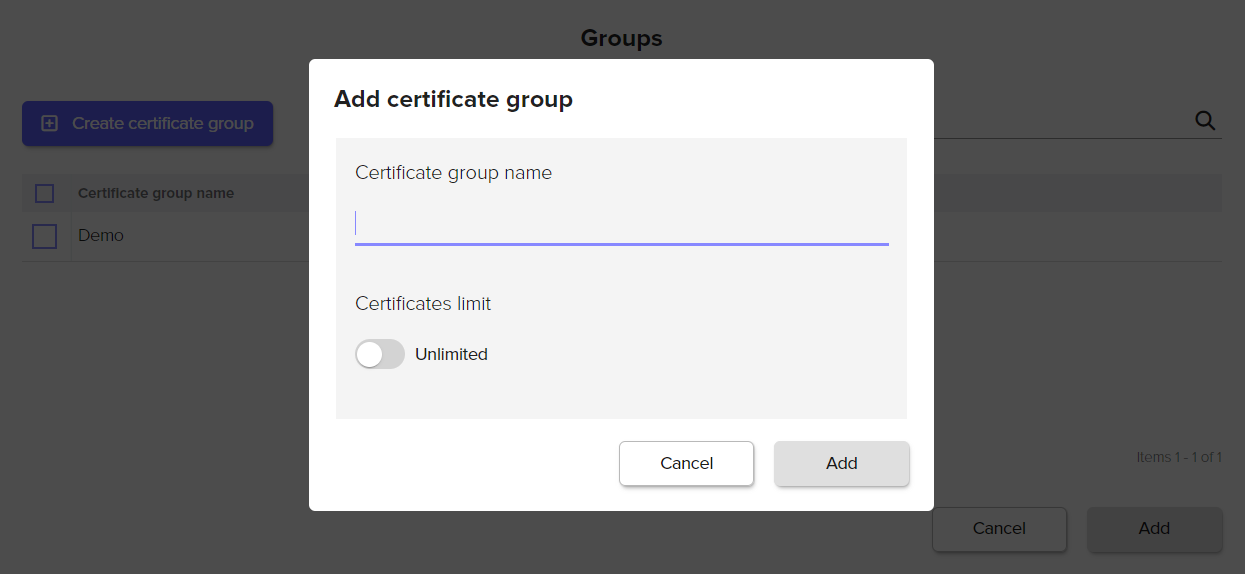Click the magnifier search icon
Image resolution: width=1245 pixels, height=574 pixels.
pos(1205,121)
